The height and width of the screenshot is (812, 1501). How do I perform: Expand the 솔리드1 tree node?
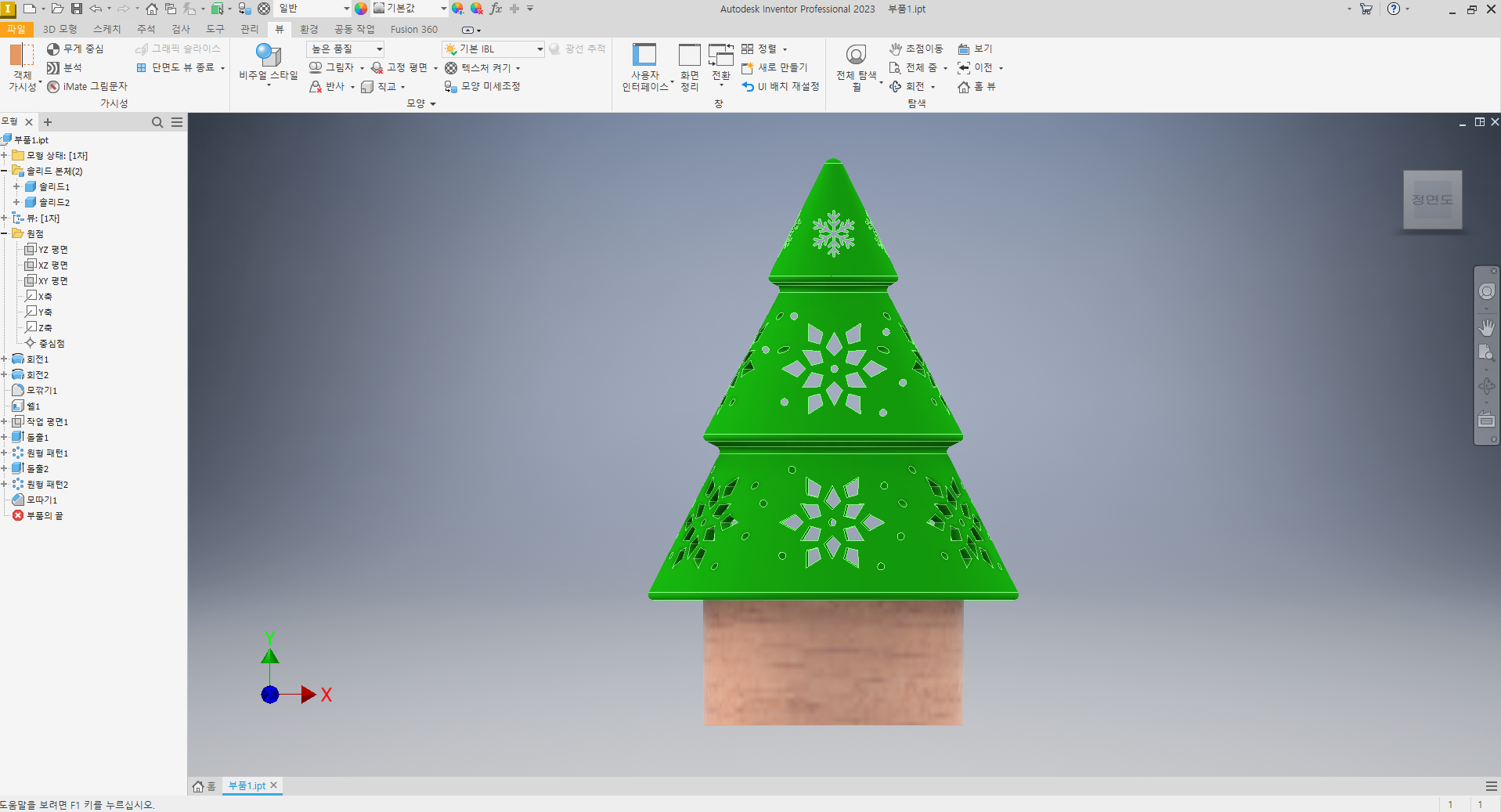pos(16,186)
